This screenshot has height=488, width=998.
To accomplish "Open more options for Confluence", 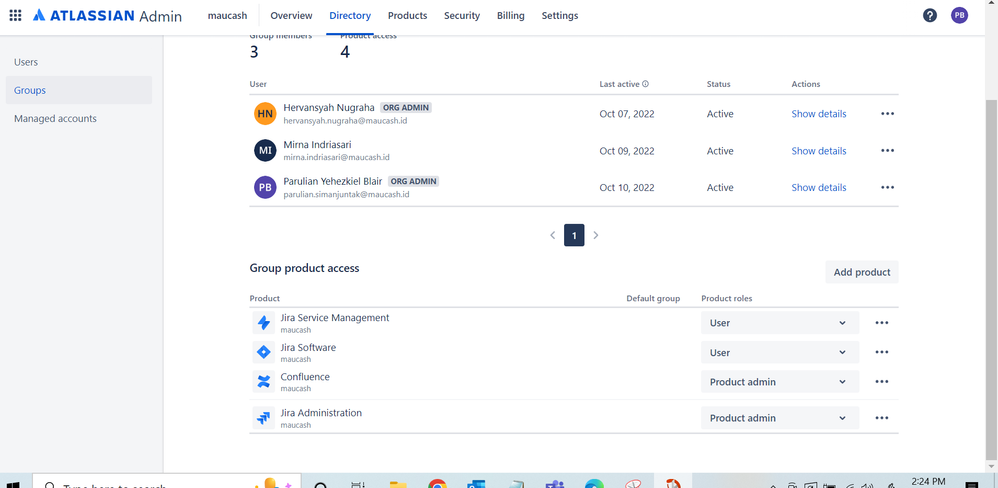I will pos(882,382).
